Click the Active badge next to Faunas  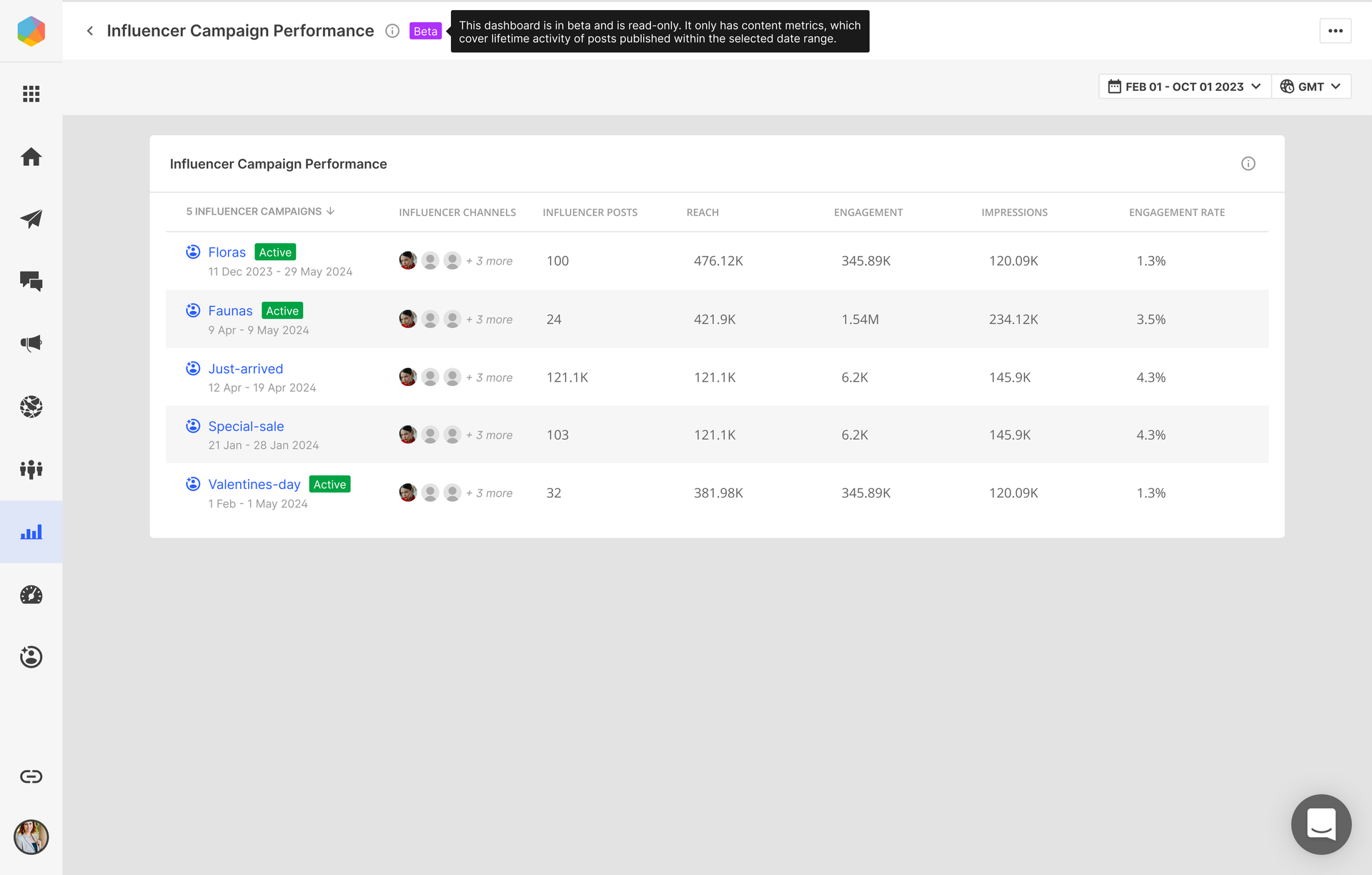[282, 311]
